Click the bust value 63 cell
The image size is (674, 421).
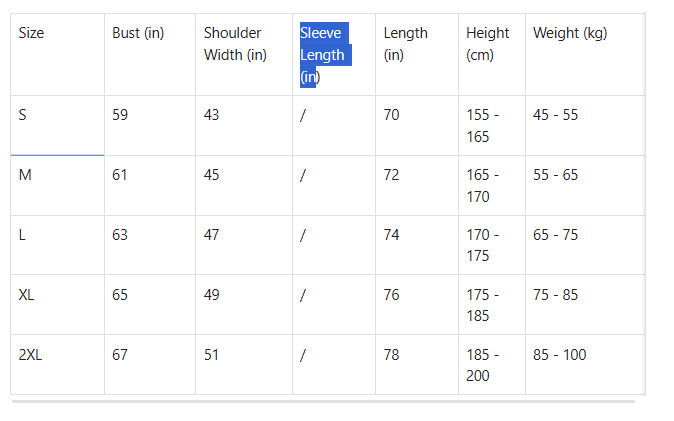[x=120, y=235]
